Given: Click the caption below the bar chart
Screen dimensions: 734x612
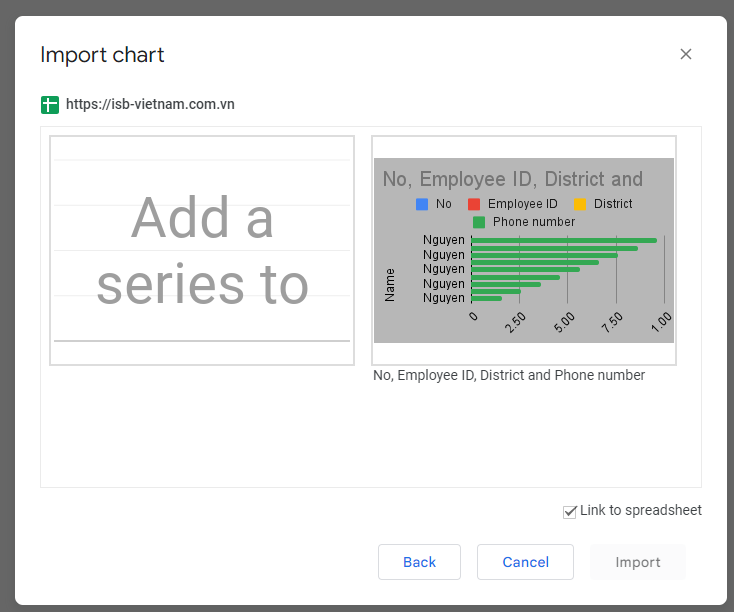Looking at the screenshot, I should point(509,376).
